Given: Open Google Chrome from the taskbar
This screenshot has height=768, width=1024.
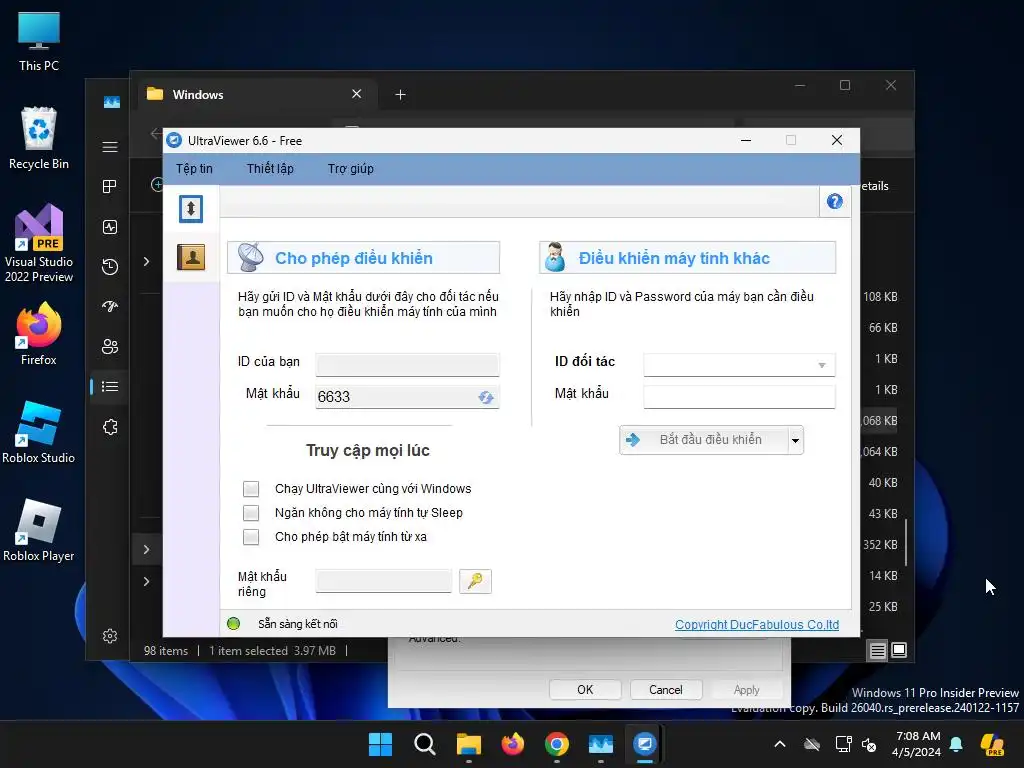Looking at the screenshot, I should (x=556, y=744).
